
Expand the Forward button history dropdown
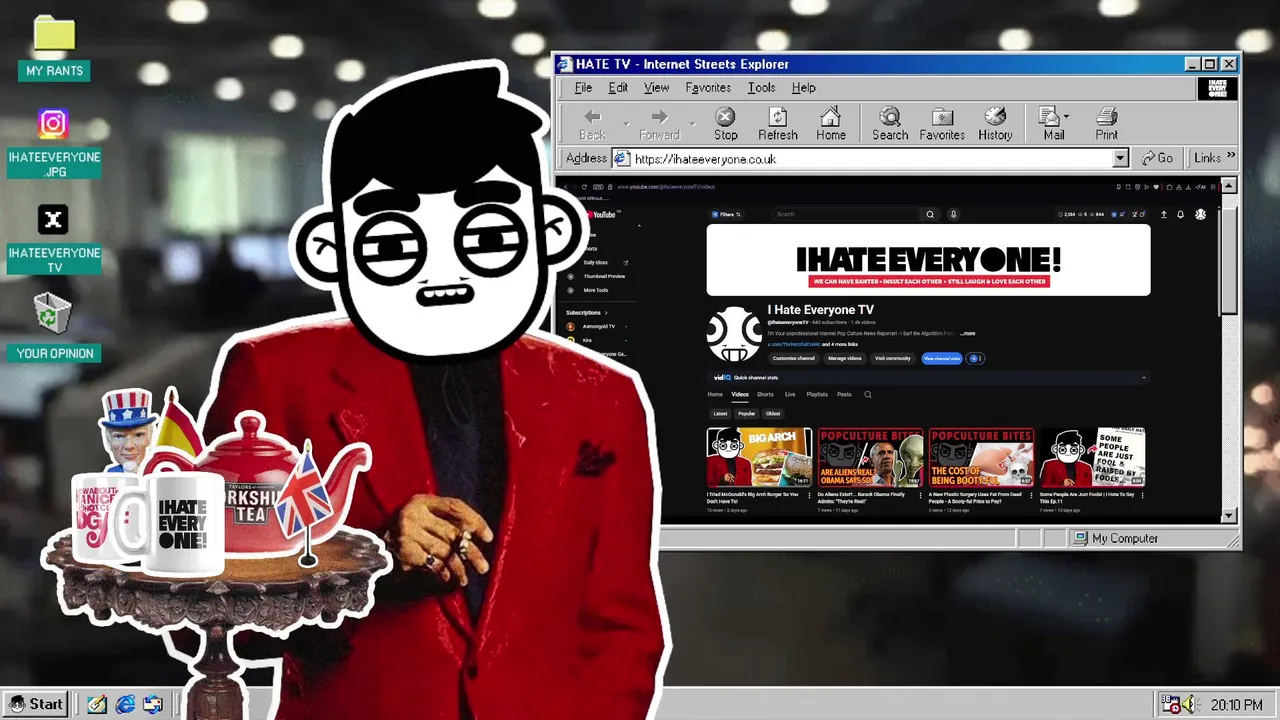pos(693,125)
